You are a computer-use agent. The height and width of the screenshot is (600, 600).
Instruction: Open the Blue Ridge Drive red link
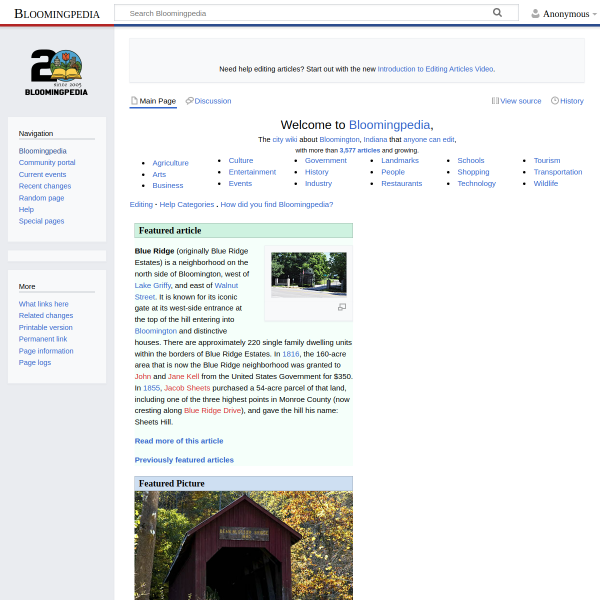coord(212,411)
